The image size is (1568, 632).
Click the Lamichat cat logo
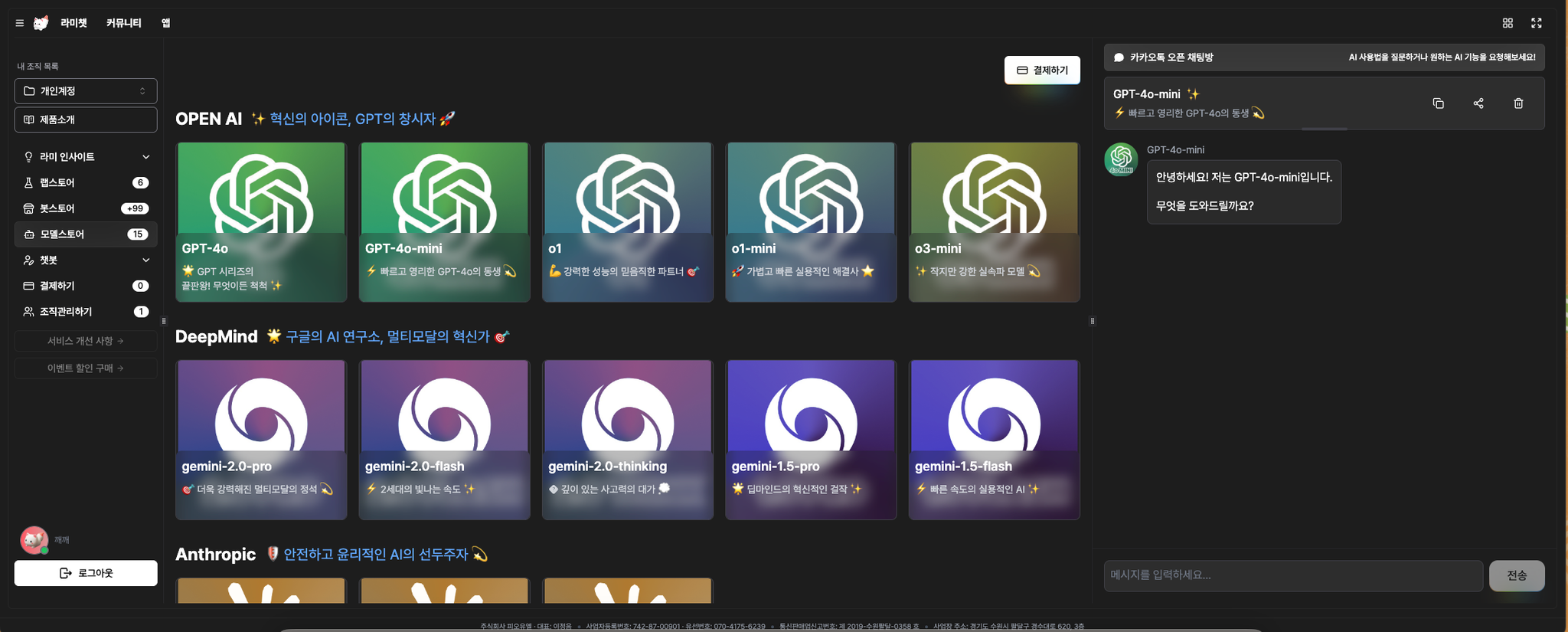[41, 23]
